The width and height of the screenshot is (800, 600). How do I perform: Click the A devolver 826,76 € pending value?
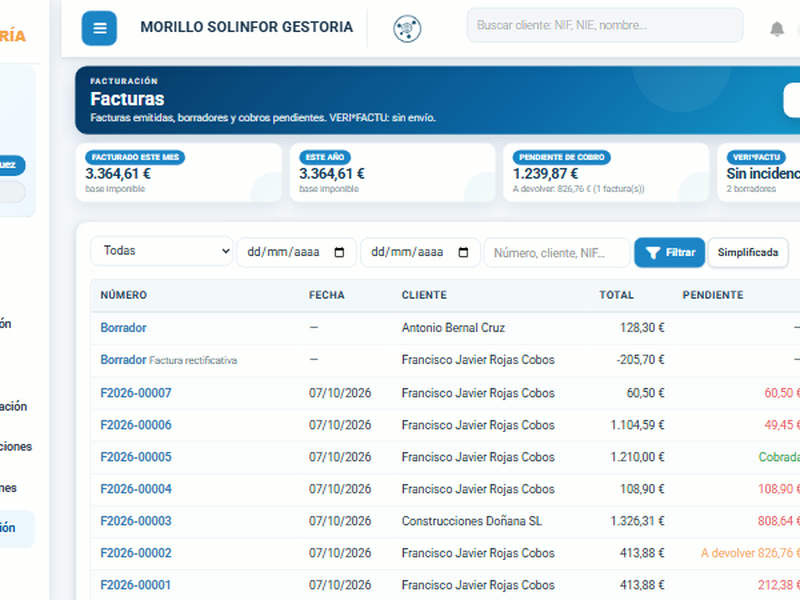tap(750, 553)
